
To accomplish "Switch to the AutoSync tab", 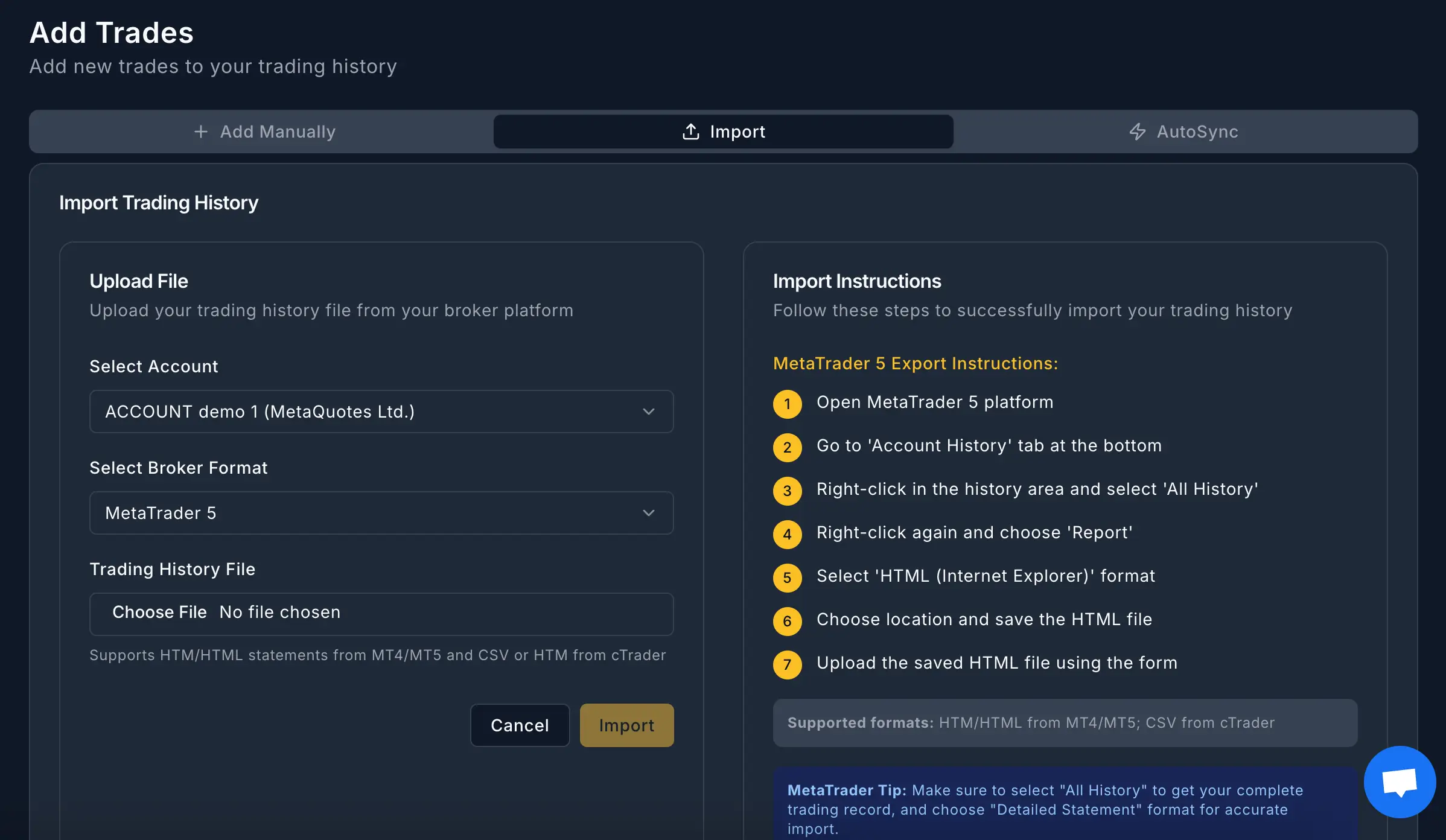I will (1184, 132).
